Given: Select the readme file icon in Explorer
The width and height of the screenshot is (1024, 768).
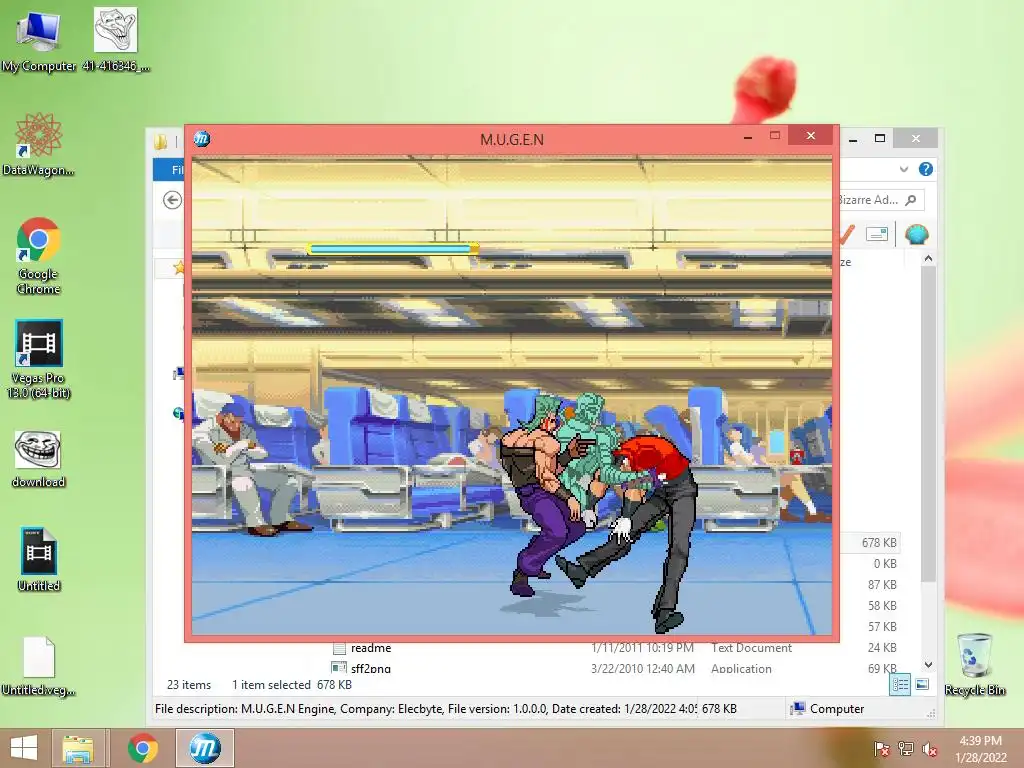Looking at the screenshot, I should pyautogui.click(x=339, y=648).
